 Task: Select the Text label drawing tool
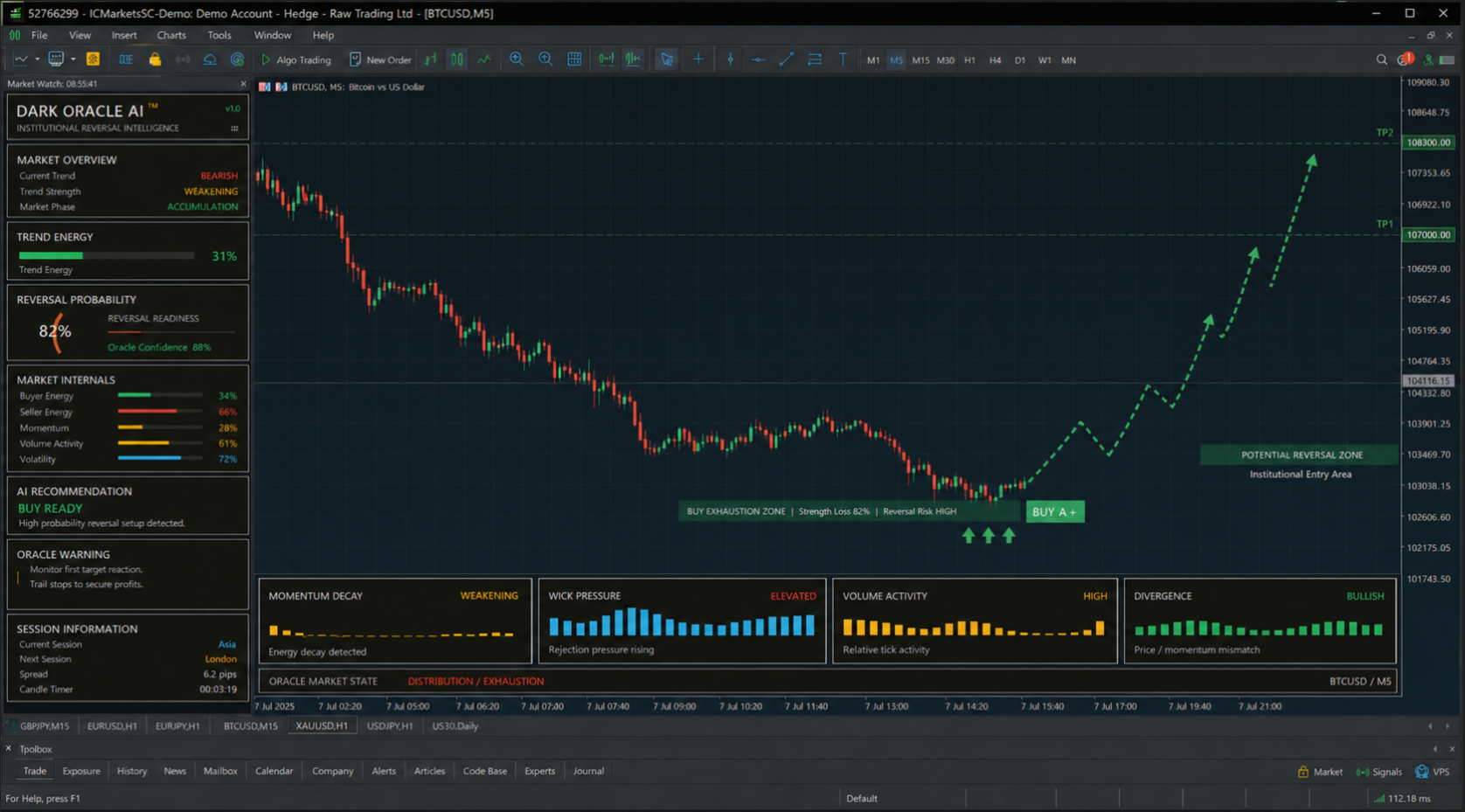(843, 59)
